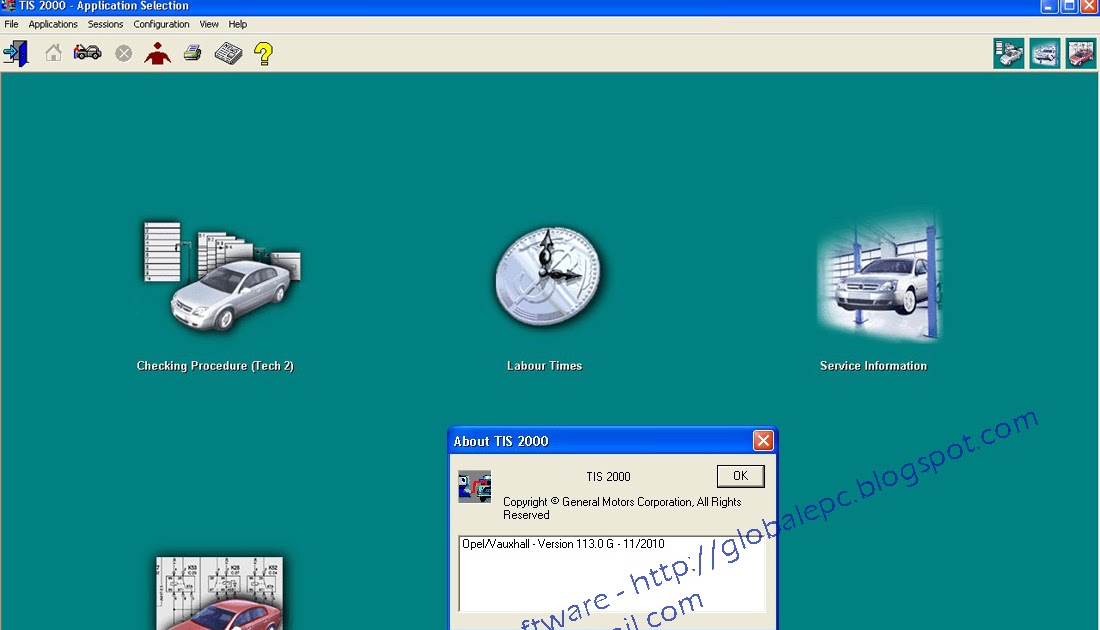Image resolution: width=1100 pixels, height=630 pixels.
Task: Open the Service Information garage icon
Action: [x=880, y=279]
